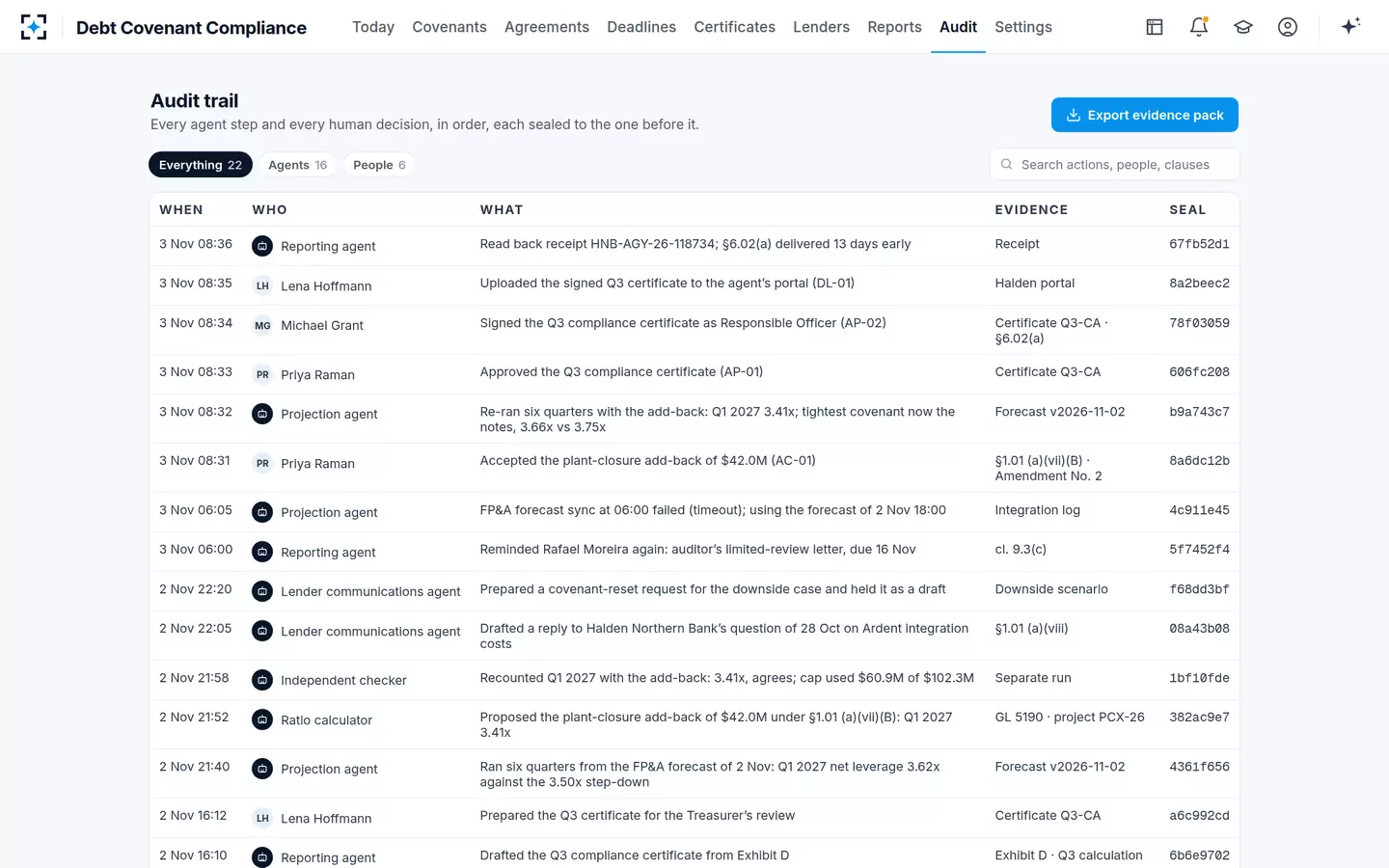
Task: Open the Deadlines tab
Action: tap(641, 27)
